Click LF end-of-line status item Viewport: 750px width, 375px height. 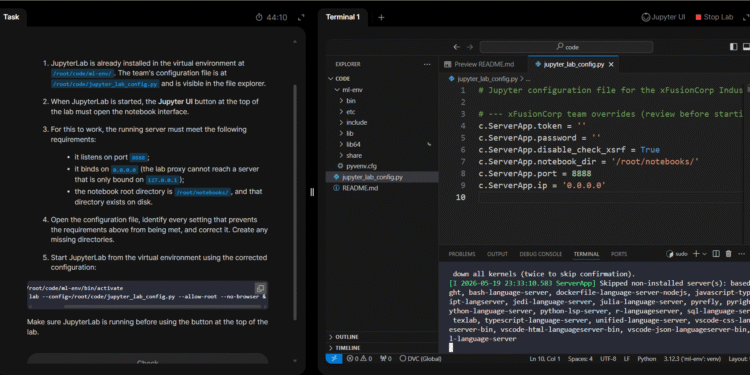[627, 359]
